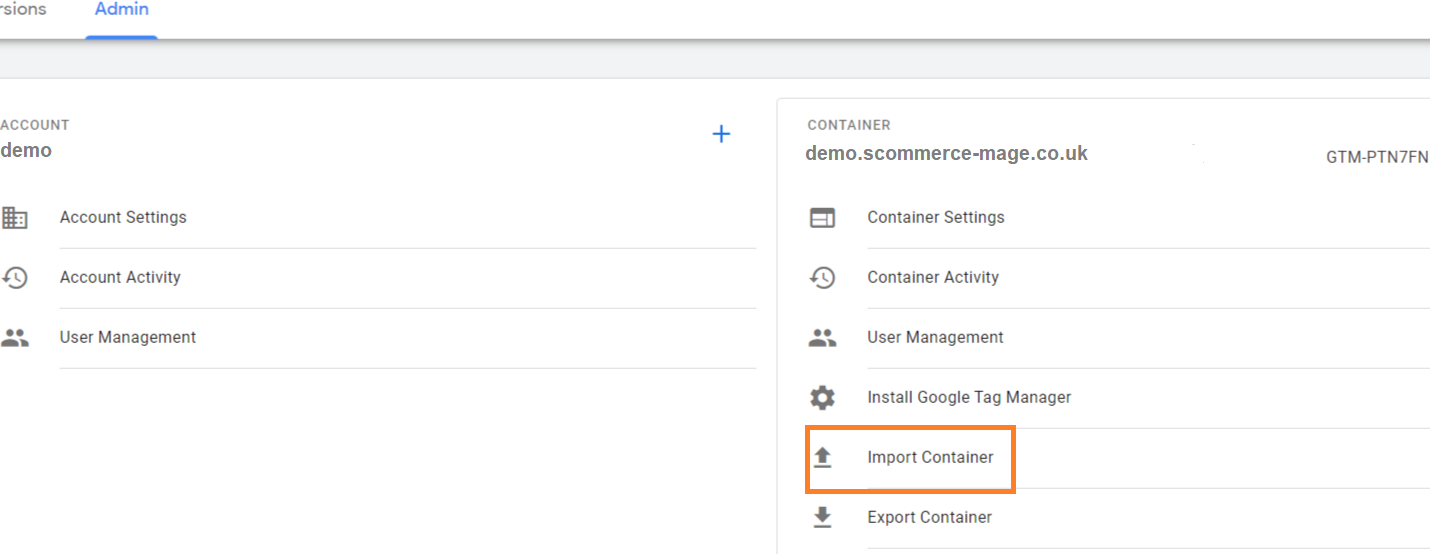Open Account Settings link
This screenshot has width=1430, height=554.
pyautogui.click(x=123, y=217)
